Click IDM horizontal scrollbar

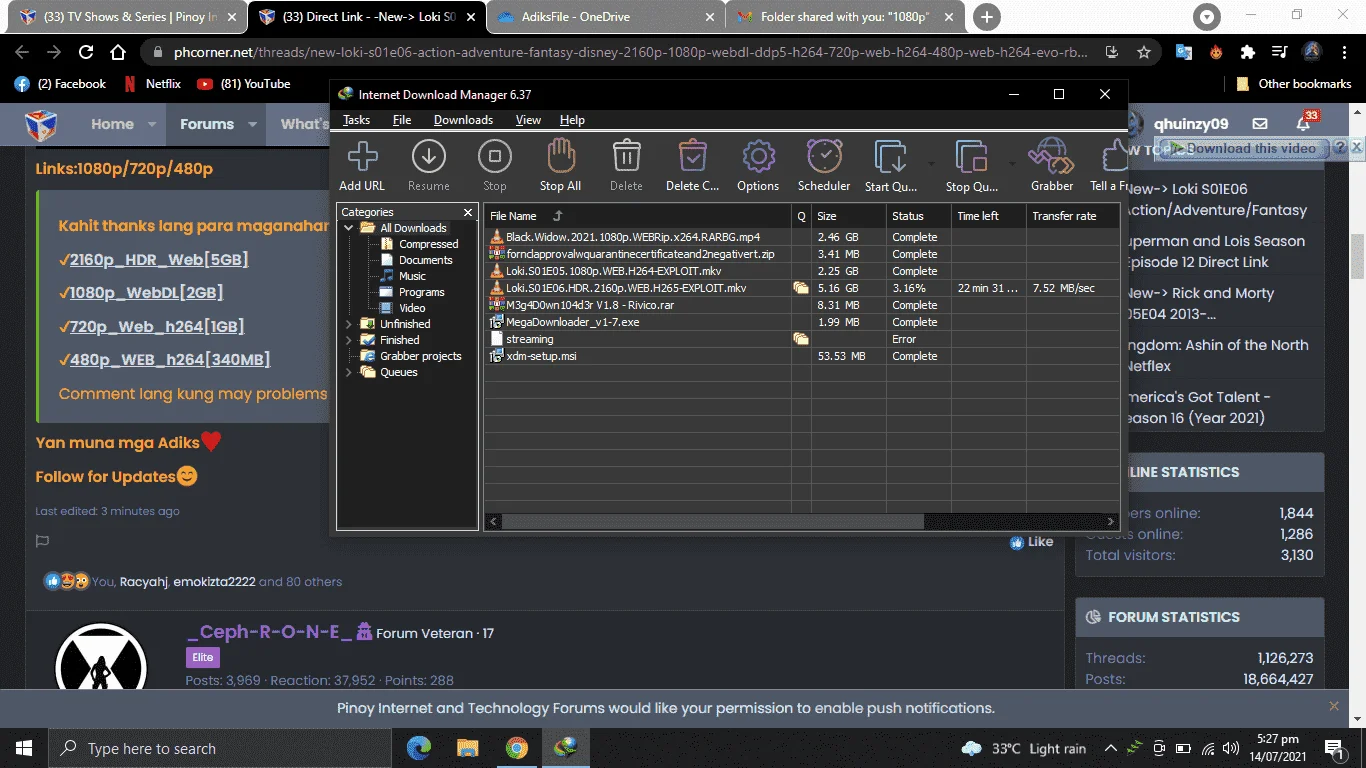coord(713,521)
